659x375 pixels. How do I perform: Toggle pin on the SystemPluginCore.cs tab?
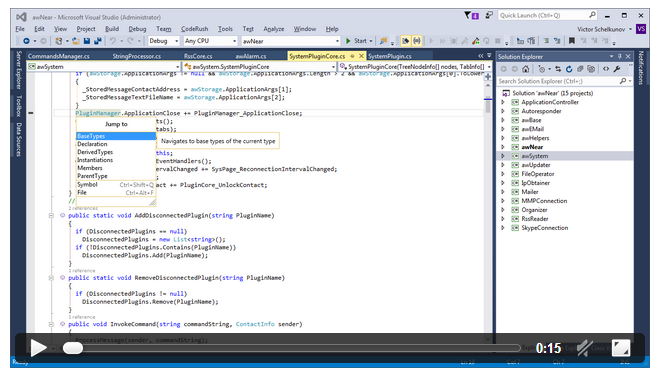352,56
